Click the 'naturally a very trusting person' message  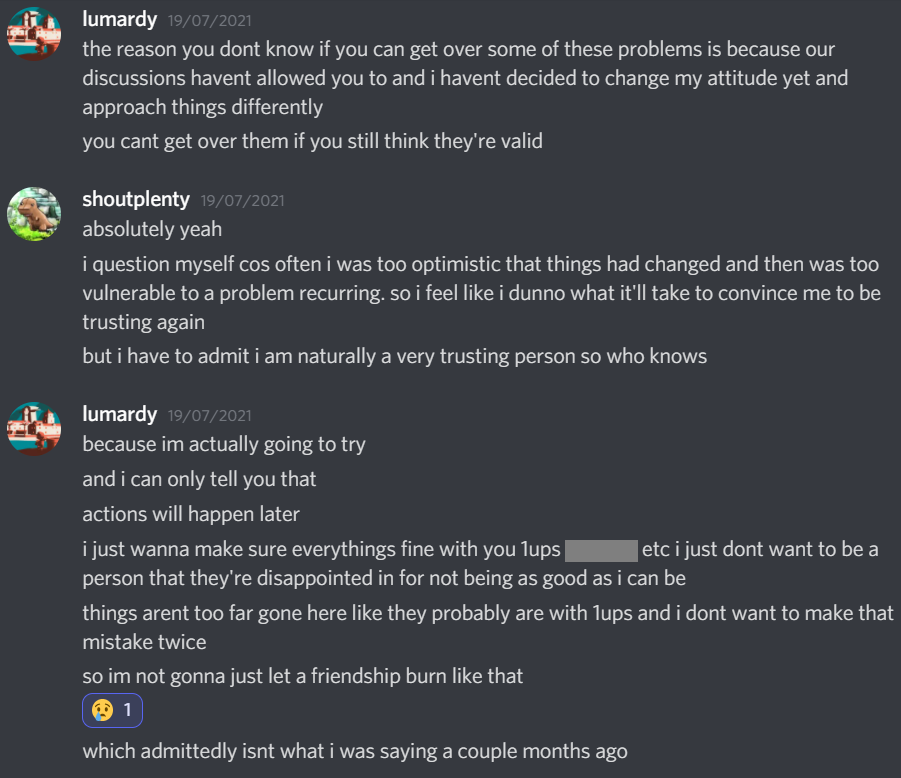394,356
